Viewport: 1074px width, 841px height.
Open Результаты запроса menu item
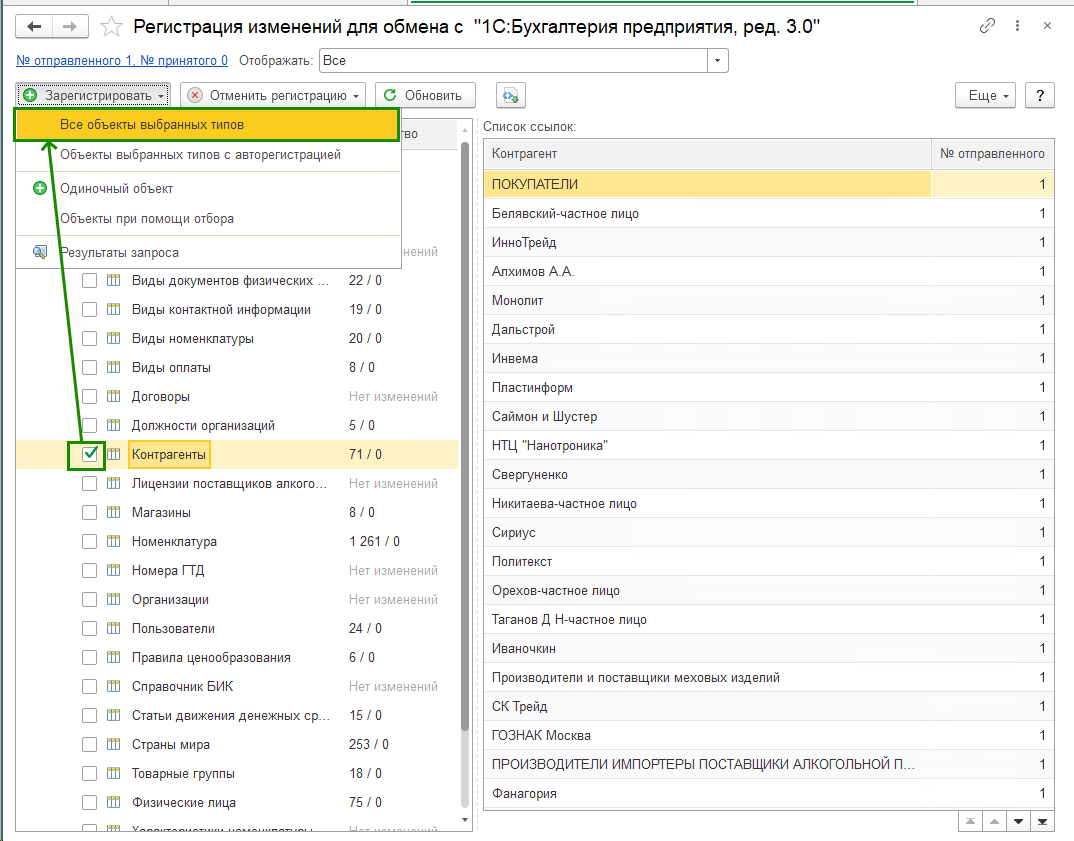point(208,252)
